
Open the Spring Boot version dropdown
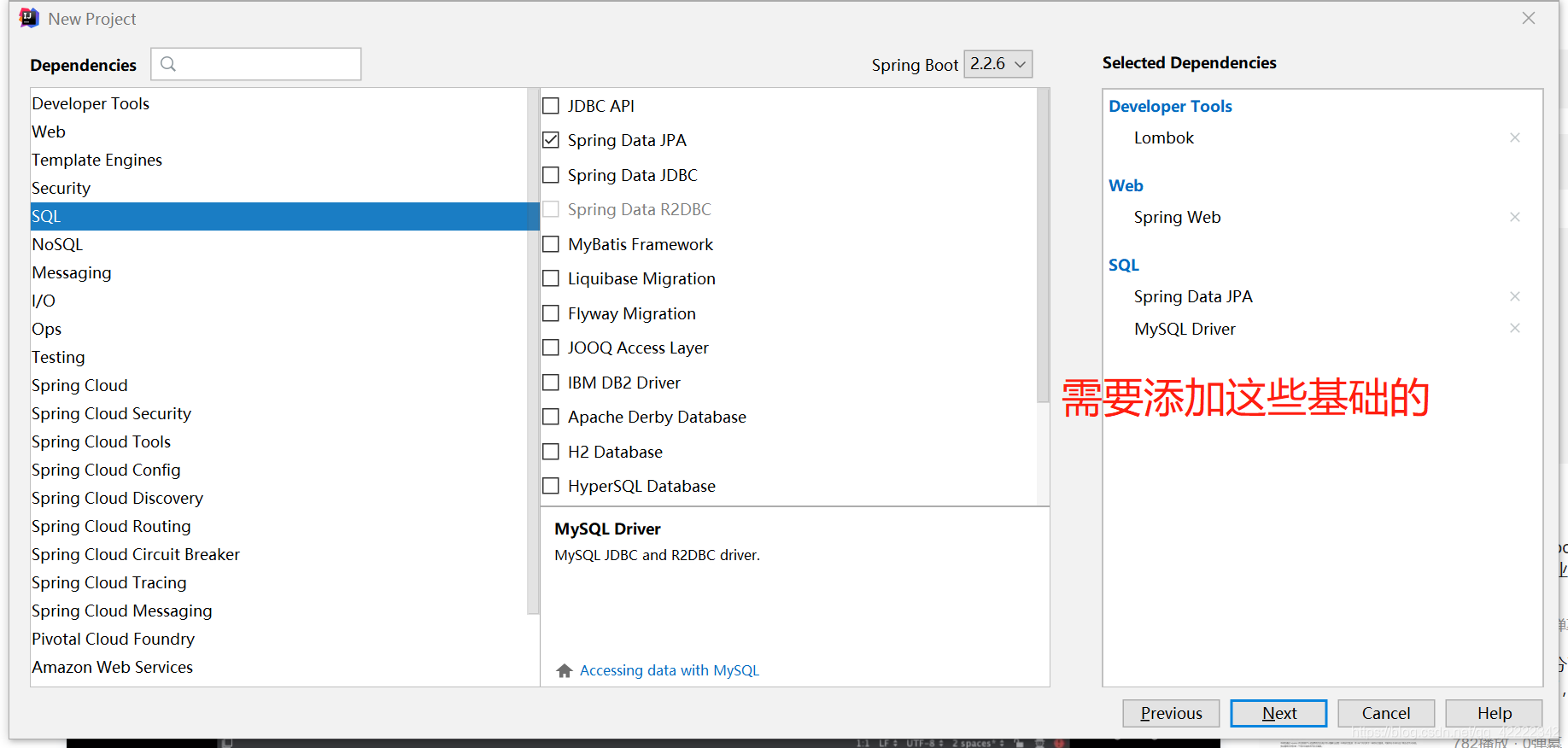click(998, 64)
